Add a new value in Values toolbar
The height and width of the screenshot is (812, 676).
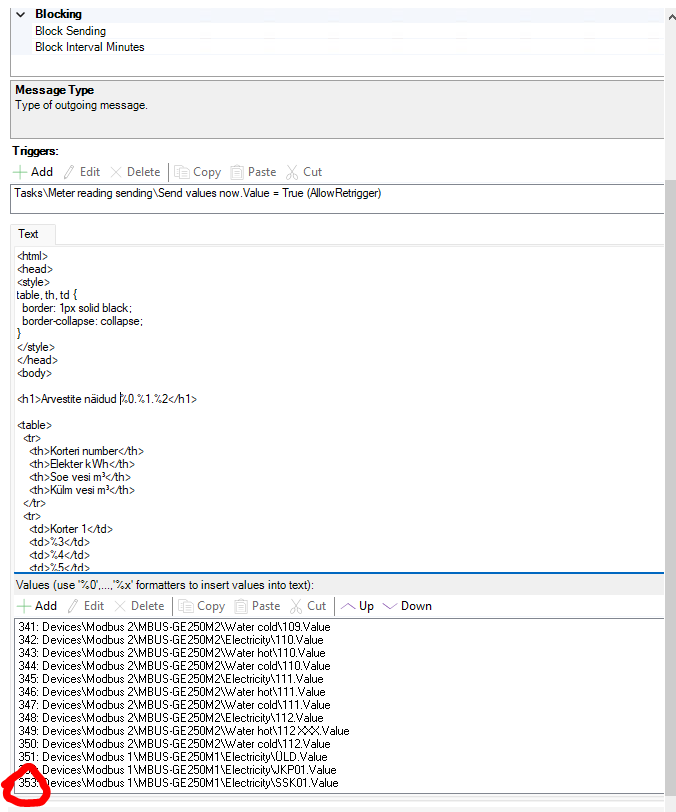(37, 606)
